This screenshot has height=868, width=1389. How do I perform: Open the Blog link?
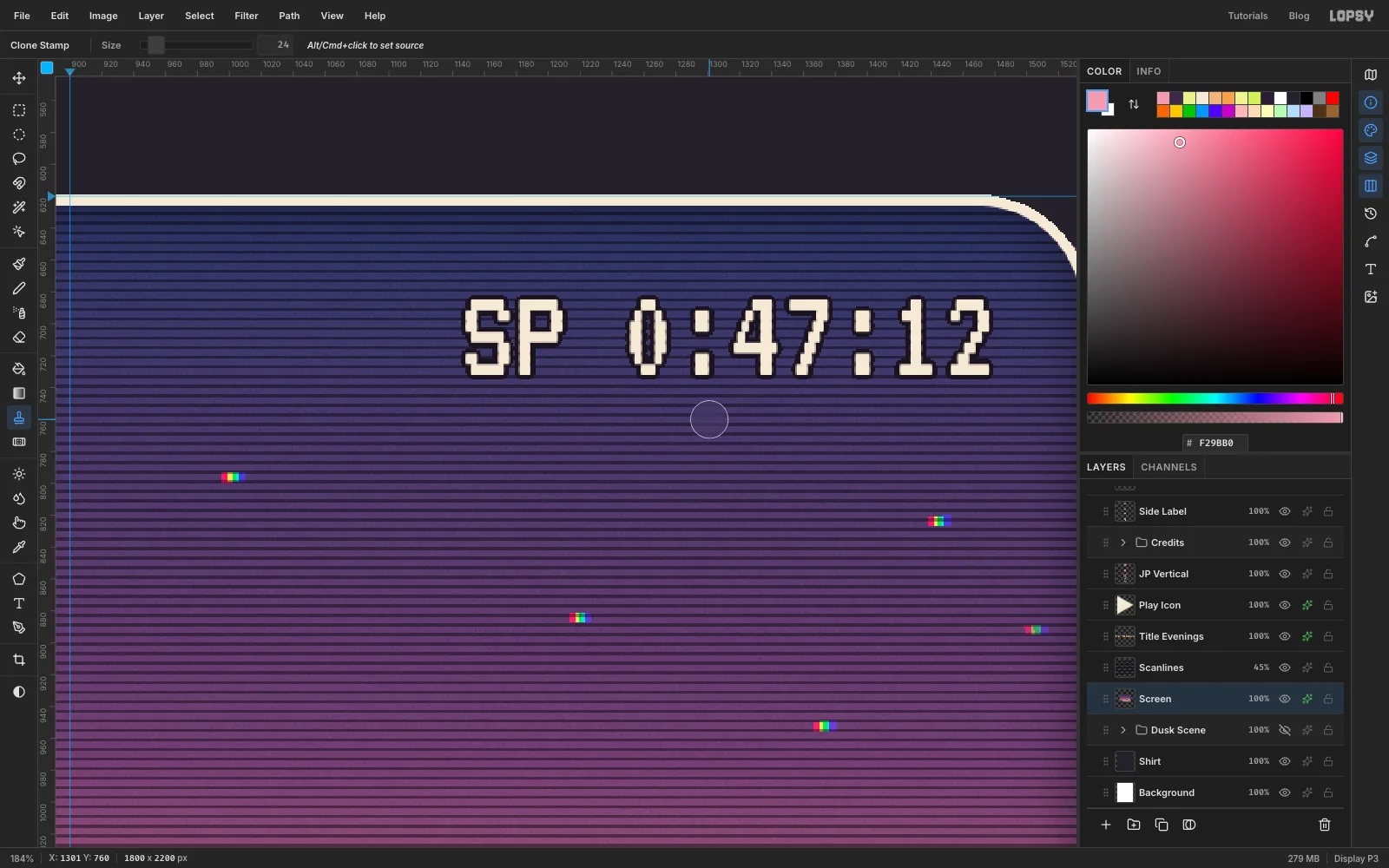[1299, 16]
